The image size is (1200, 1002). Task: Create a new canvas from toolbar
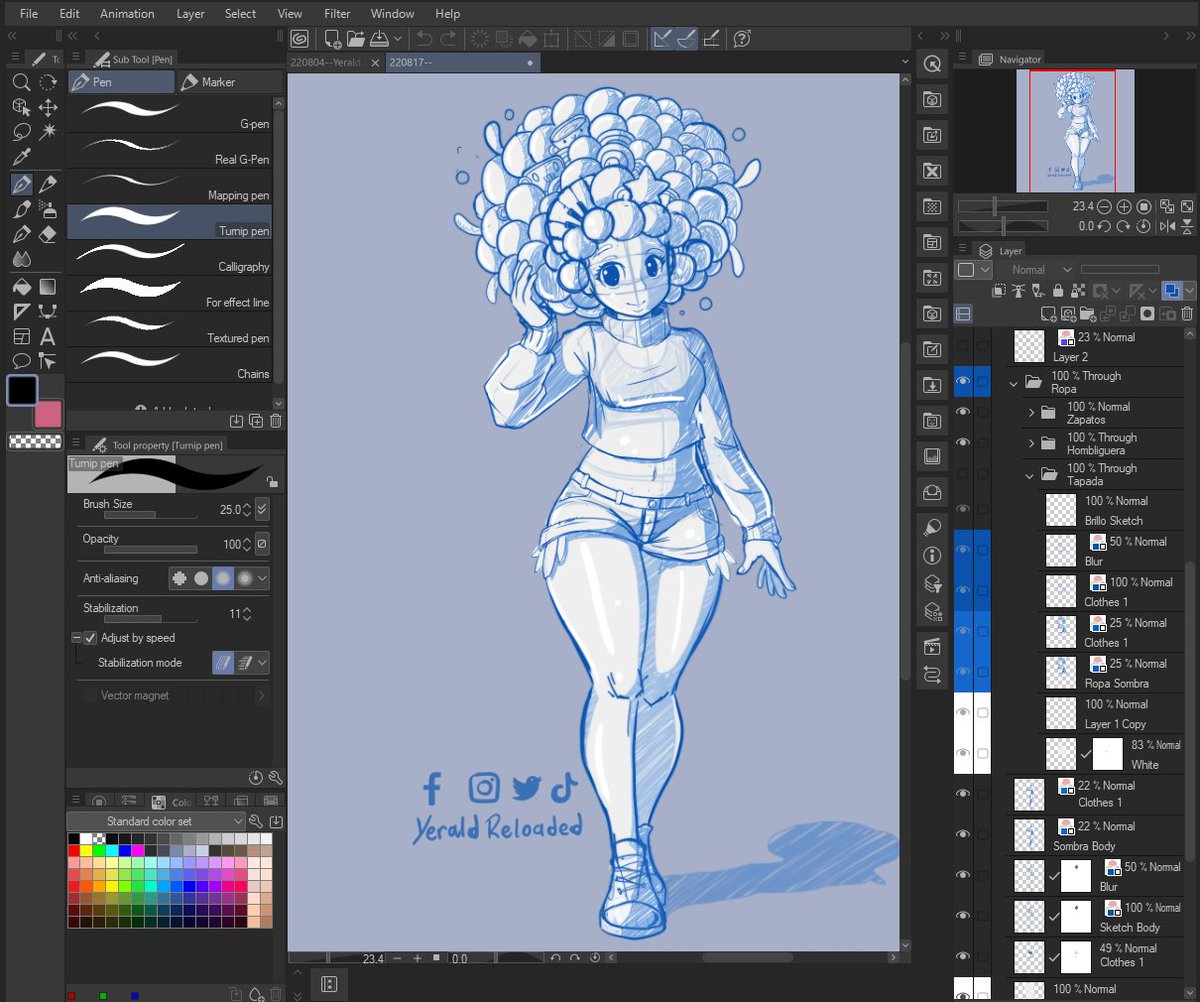pos(332,39)
